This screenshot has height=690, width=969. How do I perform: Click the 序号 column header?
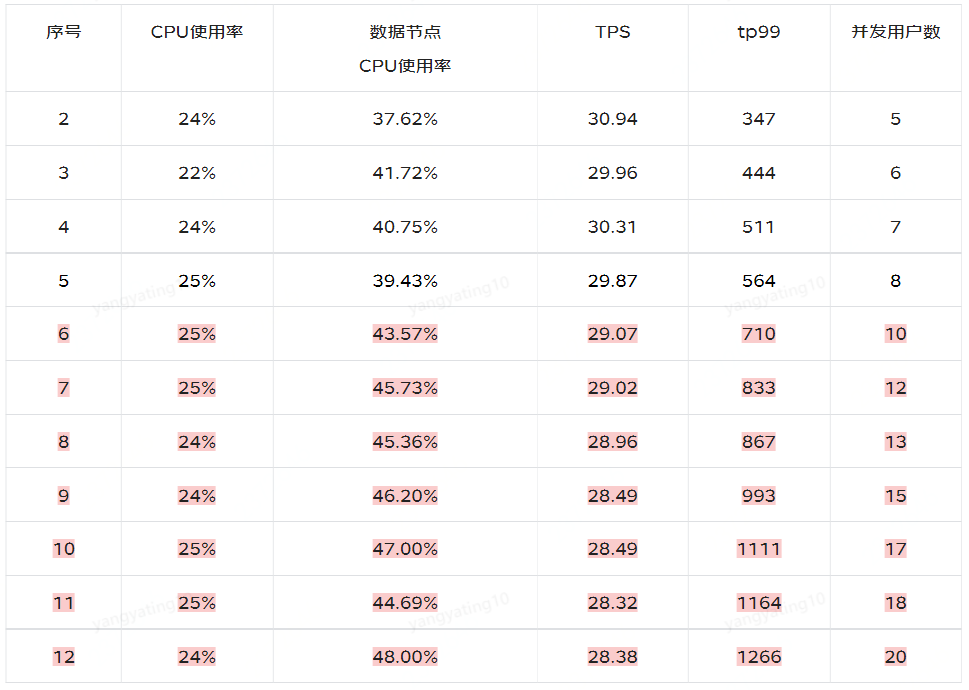coord(63,32)
